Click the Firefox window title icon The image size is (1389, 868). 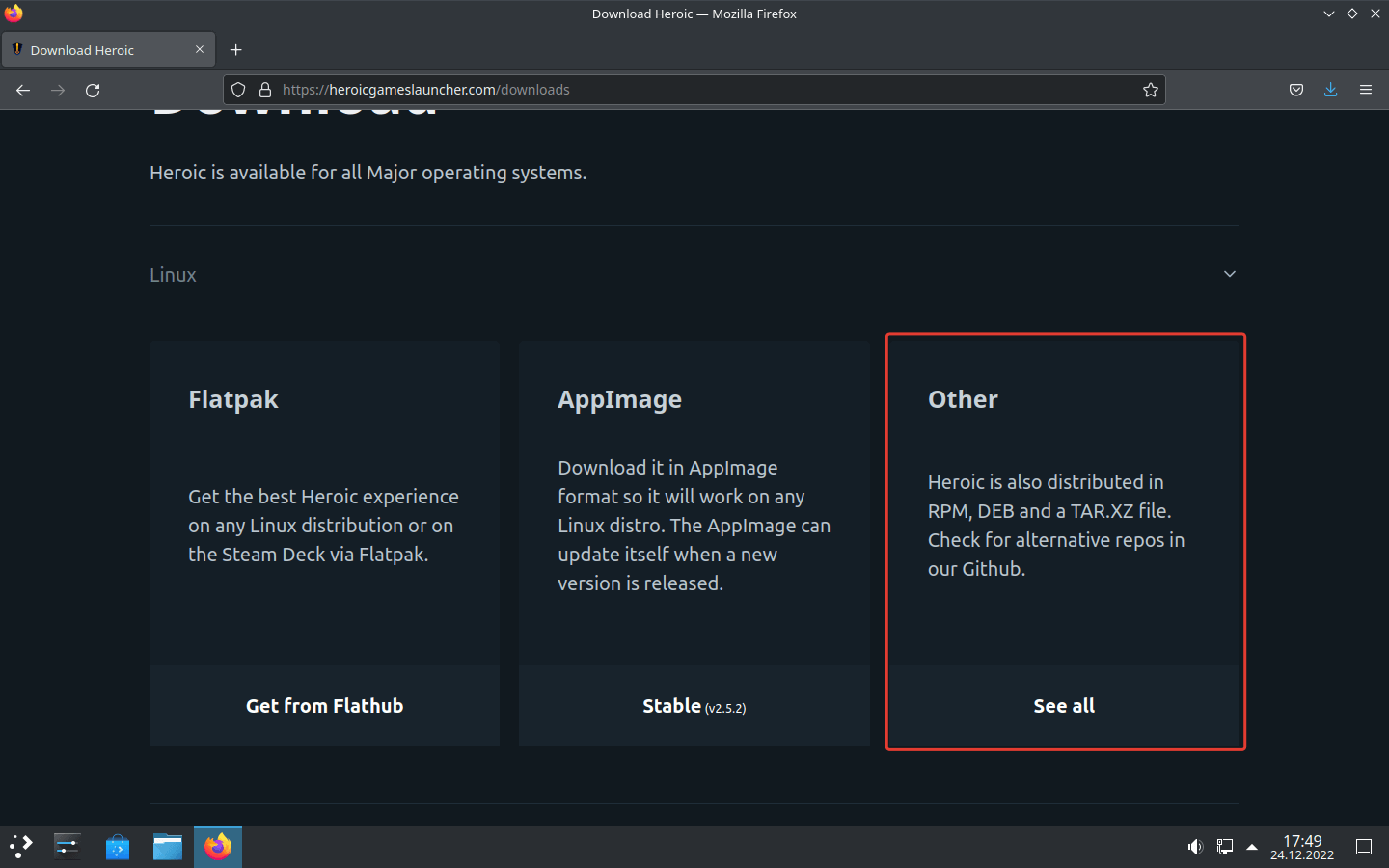tap(14, 14)
